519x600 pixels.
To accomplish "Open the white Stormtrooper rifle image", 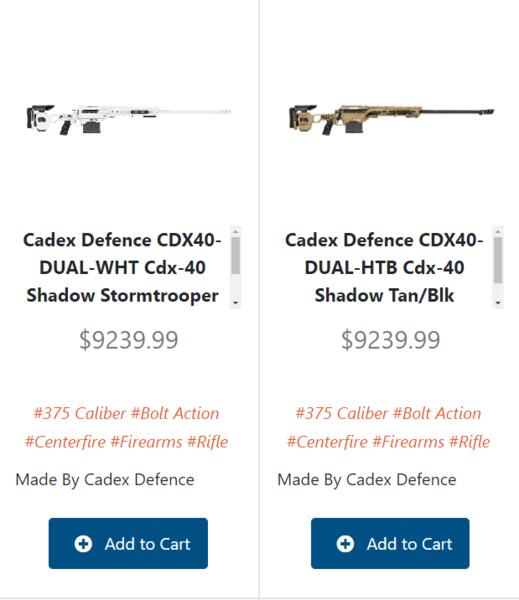I will coord(129,119).
